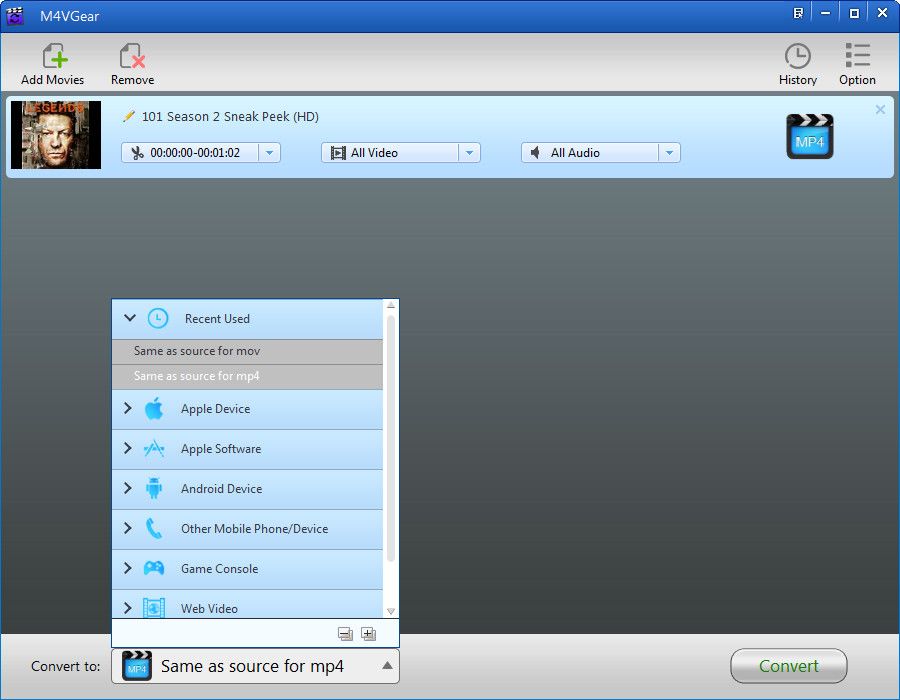Maximize the M4VGear window
The width and height of the screenshot is (900, 700).
pos(854,13)
